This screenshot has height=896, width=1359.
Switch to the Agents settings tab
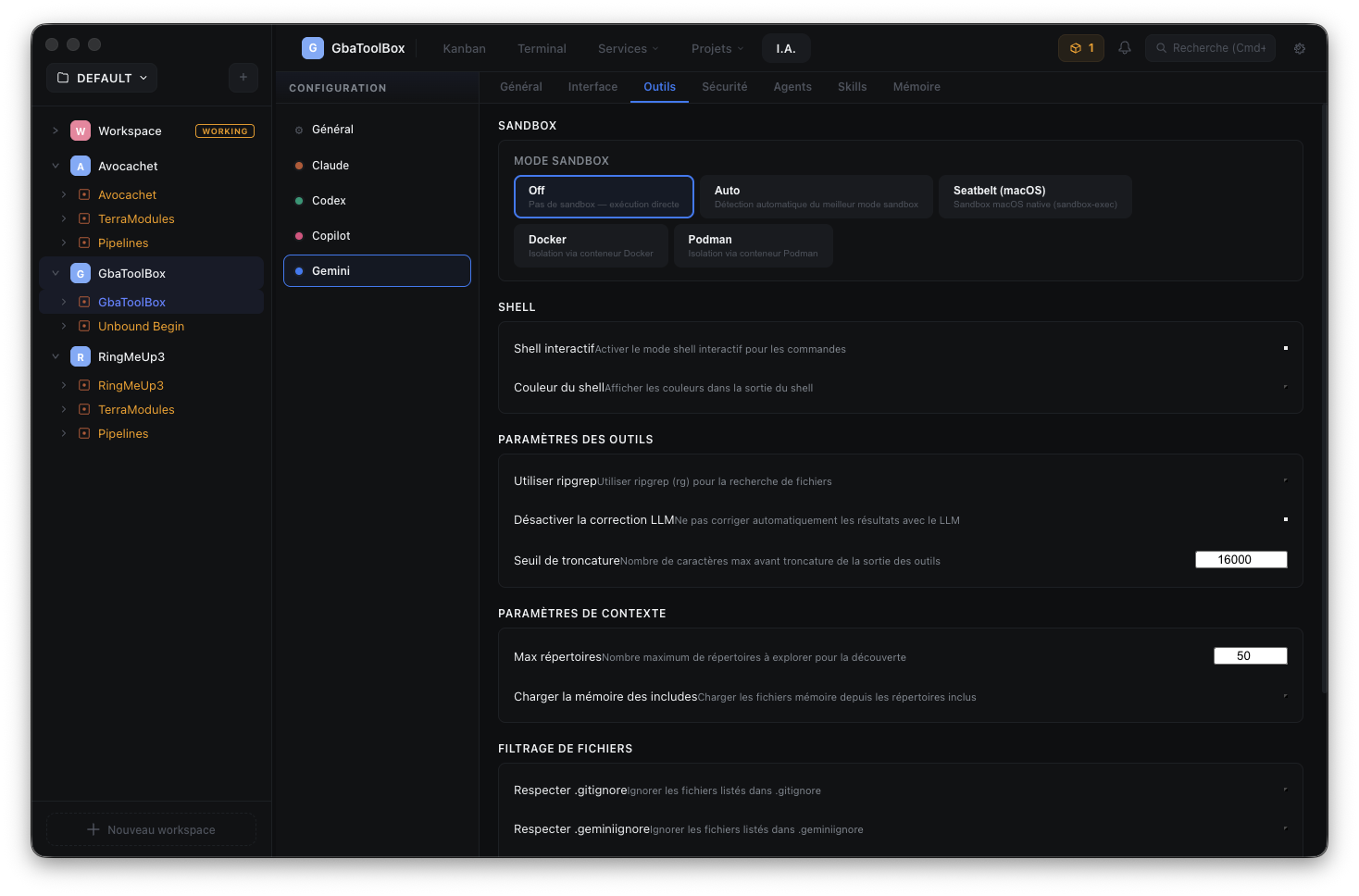(792, 87)
